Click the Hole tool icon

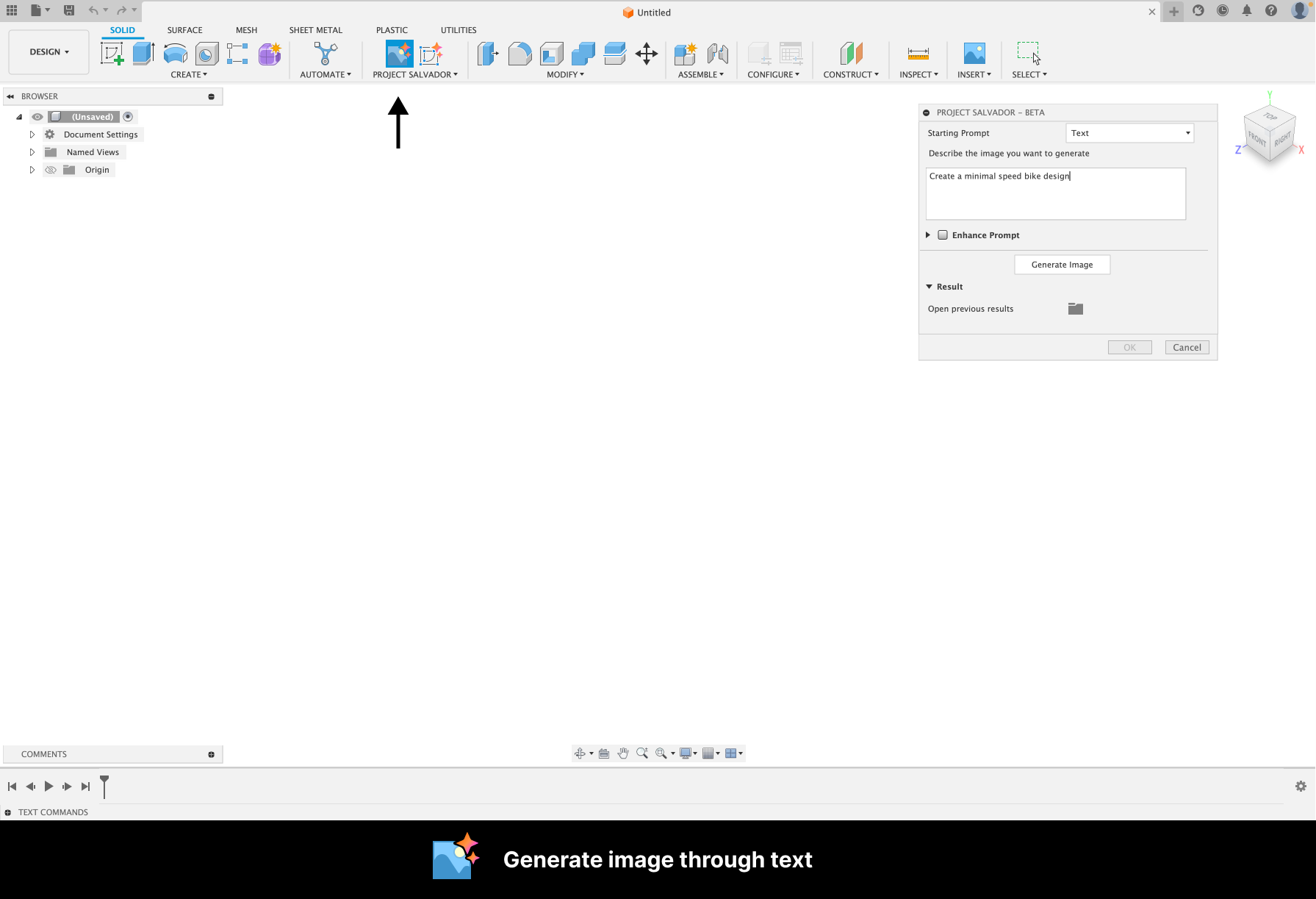pyautogui.click(x=206, y=54)
